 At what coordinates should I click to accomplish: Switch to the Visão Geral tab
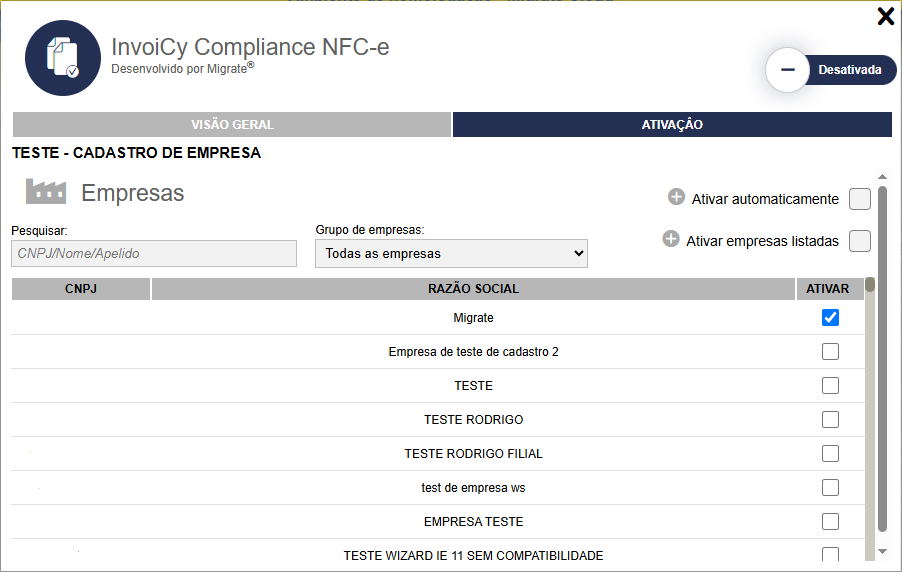point(232,125)
